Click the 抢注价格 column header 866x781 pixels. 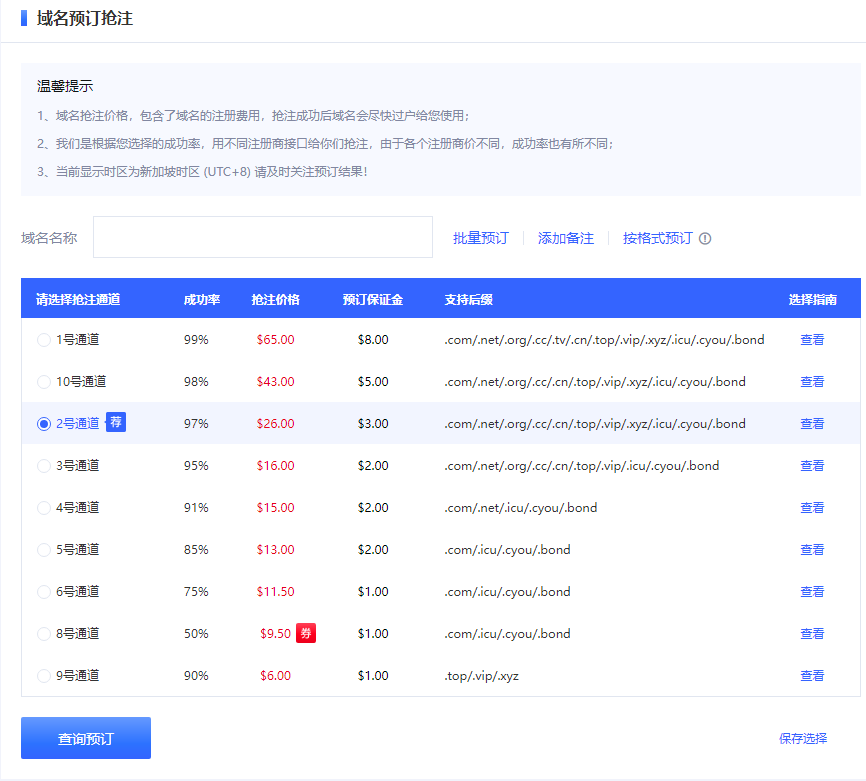click(x=275, y=299)
